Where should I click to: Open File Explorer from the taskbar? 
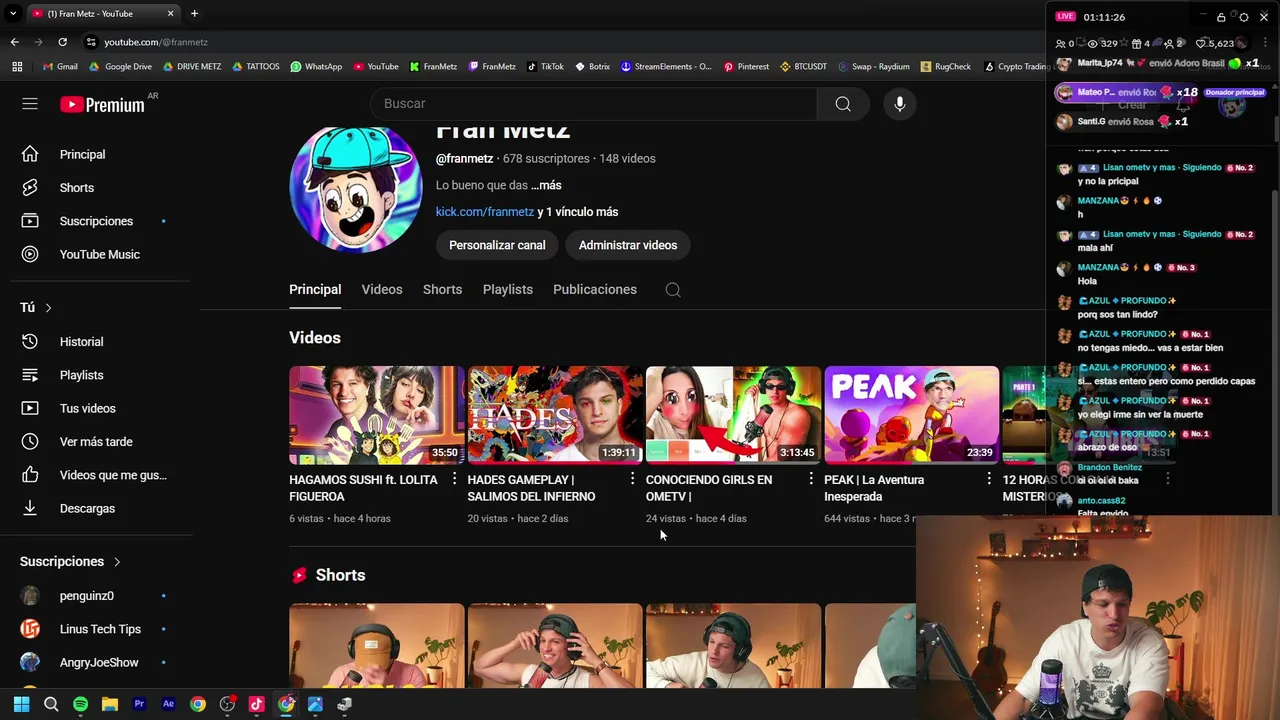[110, 704]
